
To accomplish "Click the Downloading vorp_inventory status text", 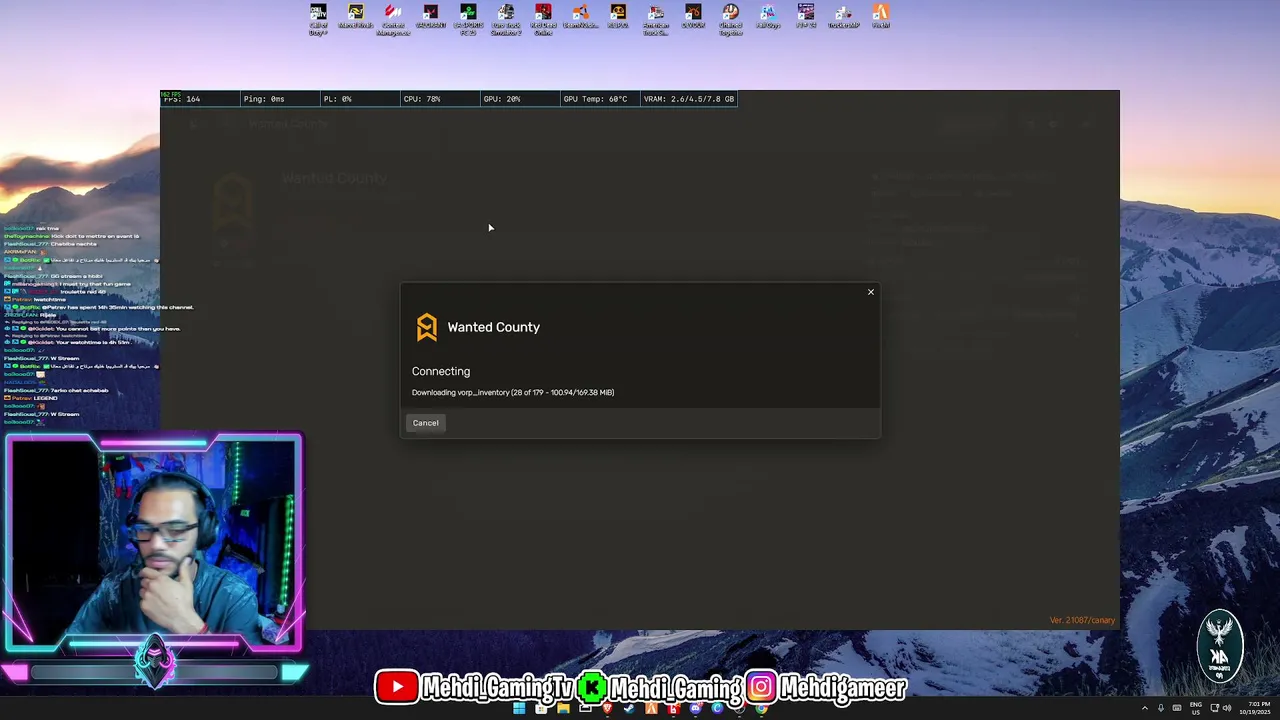I will pos(513,393).
